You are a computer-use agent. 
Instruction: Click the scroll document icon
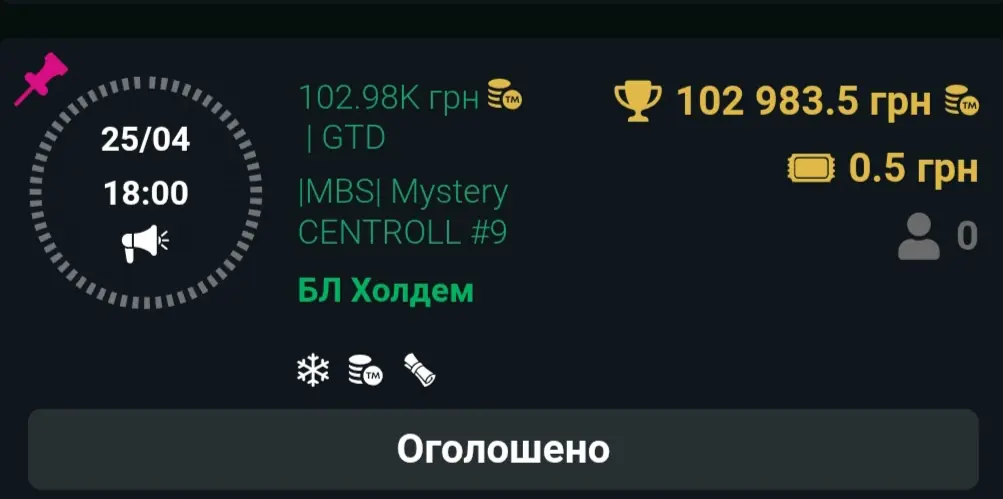click(x=420, y=371)
